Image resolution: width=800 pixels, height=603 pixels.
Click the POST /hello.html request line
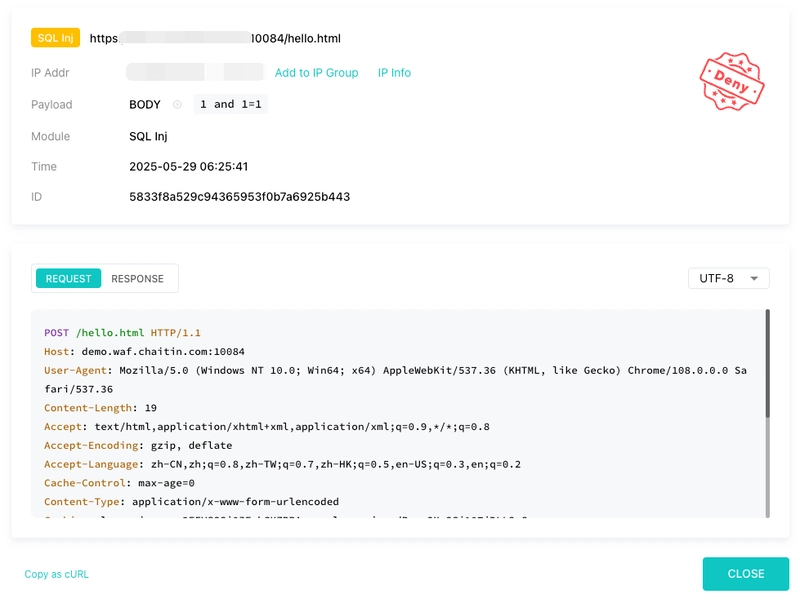click(122, 333)
